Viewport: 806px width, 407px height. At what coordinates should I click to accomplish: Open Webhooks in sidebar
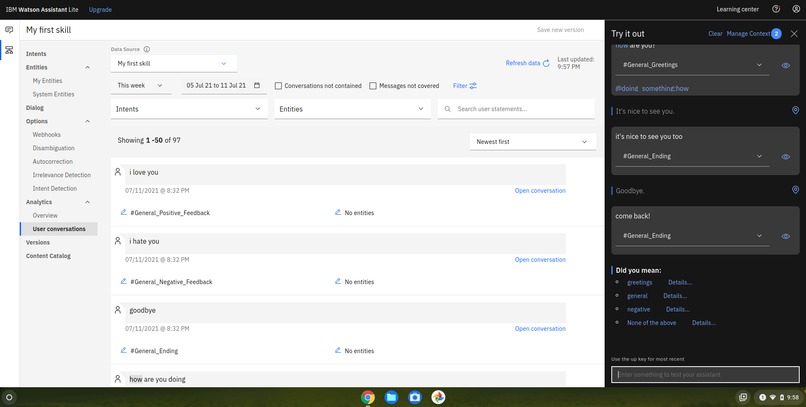(x=47, y=135)
